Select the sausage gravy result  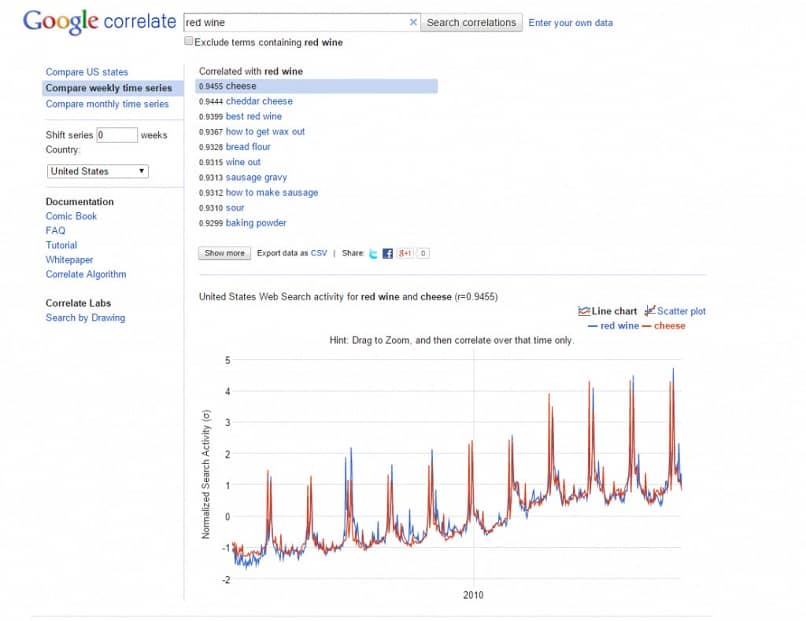click(256, 177)
